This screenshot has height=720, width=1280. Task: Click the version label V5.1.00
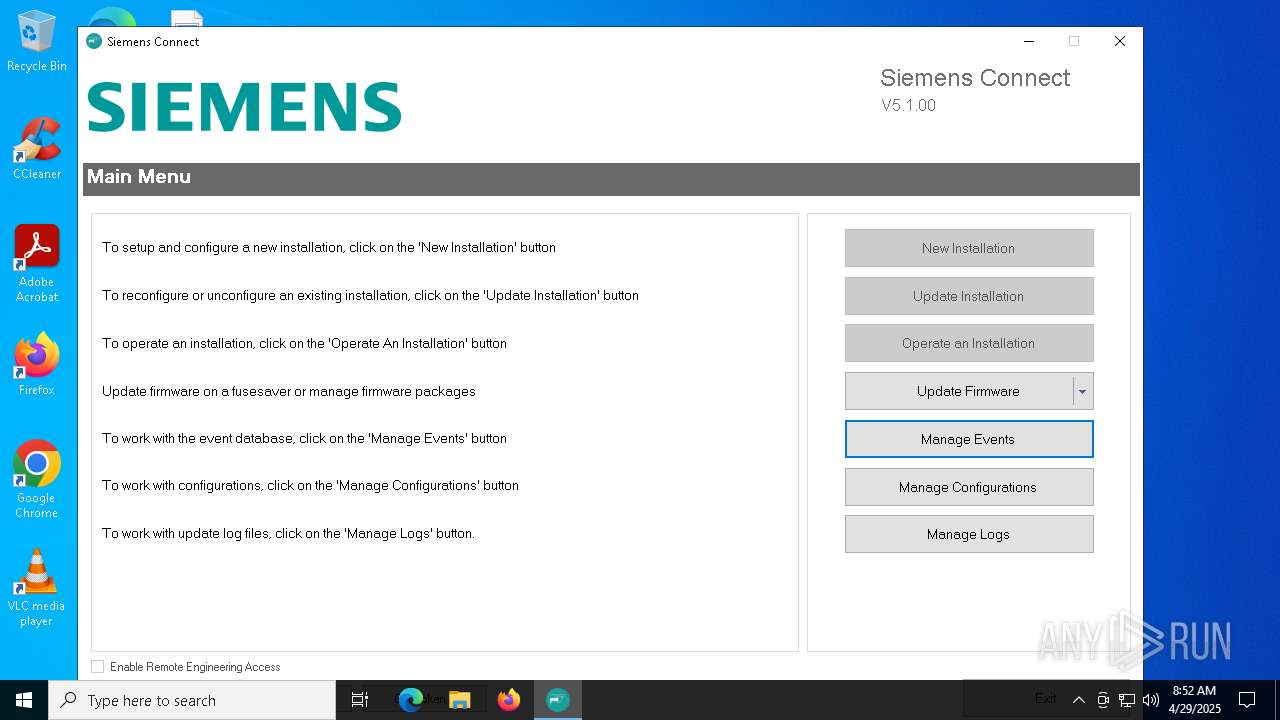click(908, 105)
